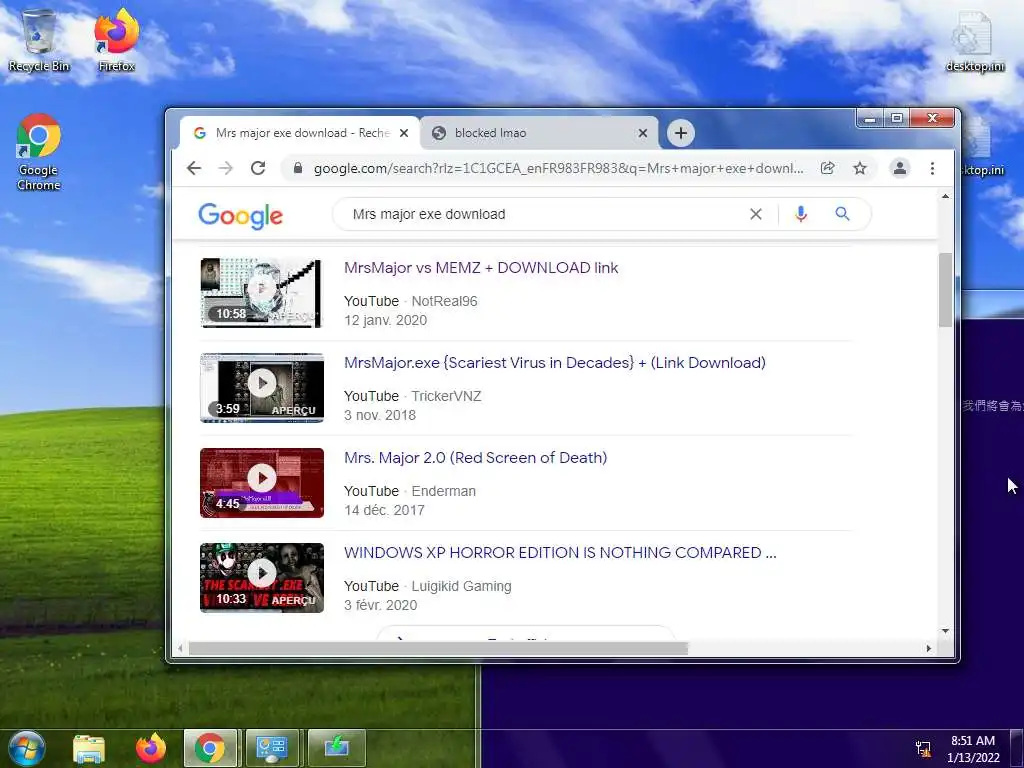Clear the search box with the X icon

tap(756, 214)
